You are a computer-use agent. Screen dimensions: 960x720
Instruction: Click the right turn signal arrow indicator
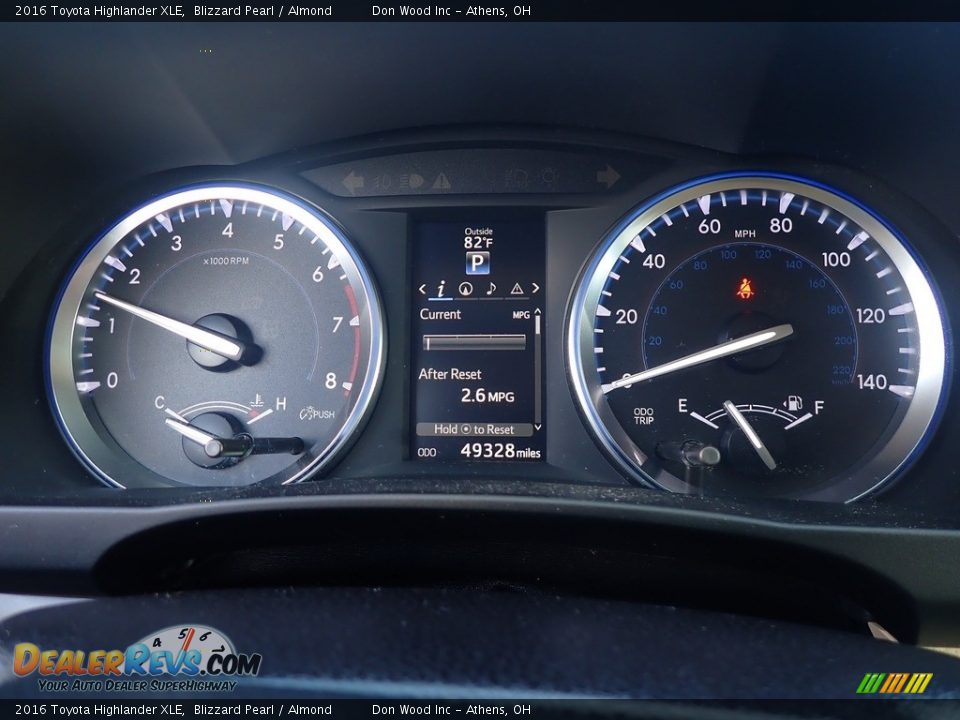click(609, 176)
